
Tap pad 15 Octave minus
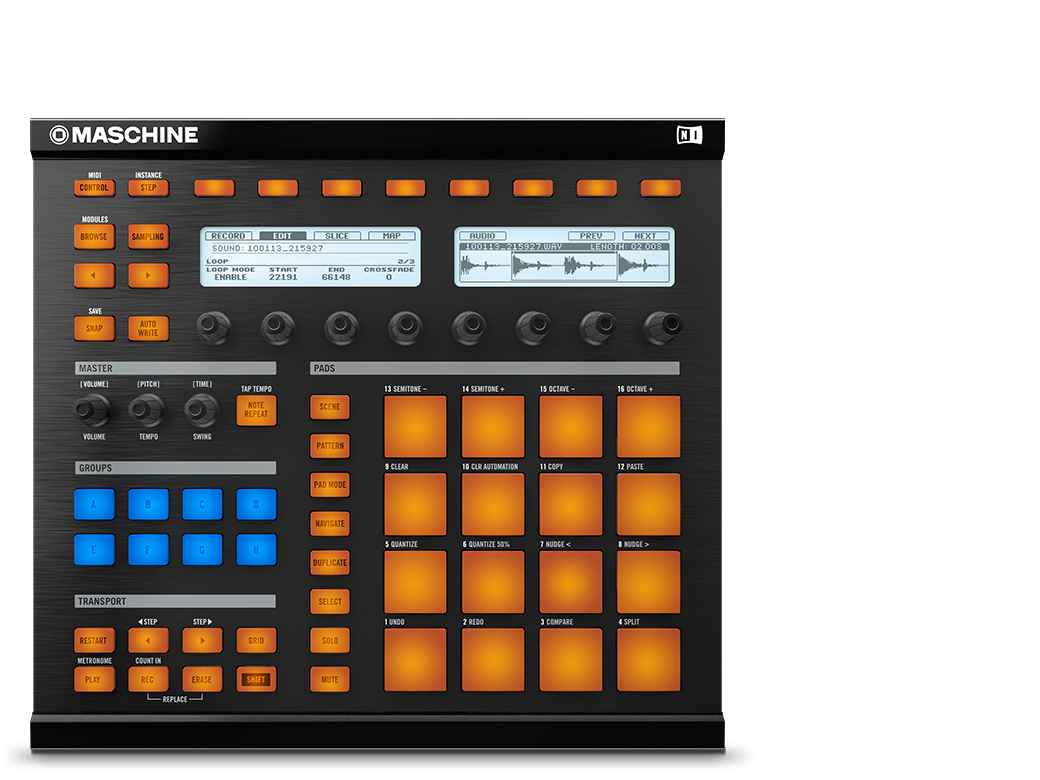[x=570, y=426]
